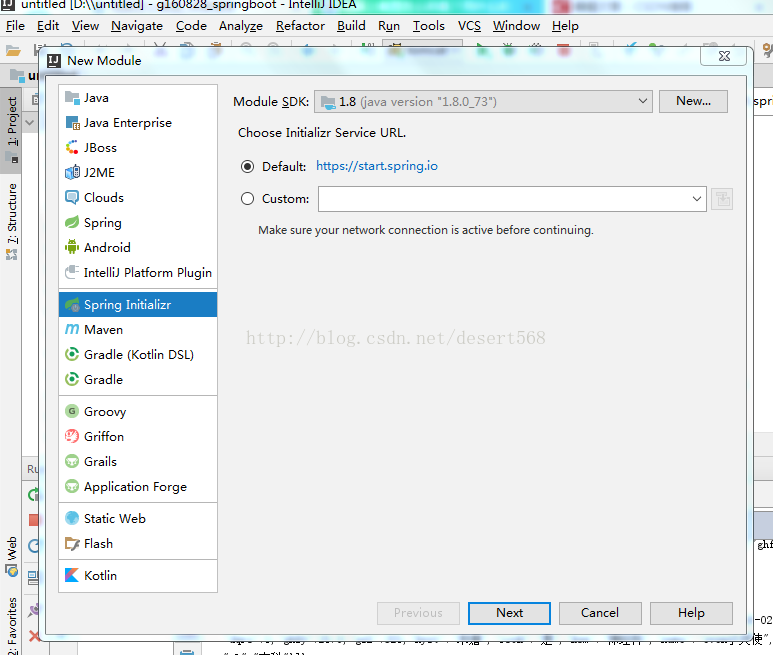This screenshot has width=773, height=655.
Task: Click the plain Gradle icon
Action: [72, 379]
